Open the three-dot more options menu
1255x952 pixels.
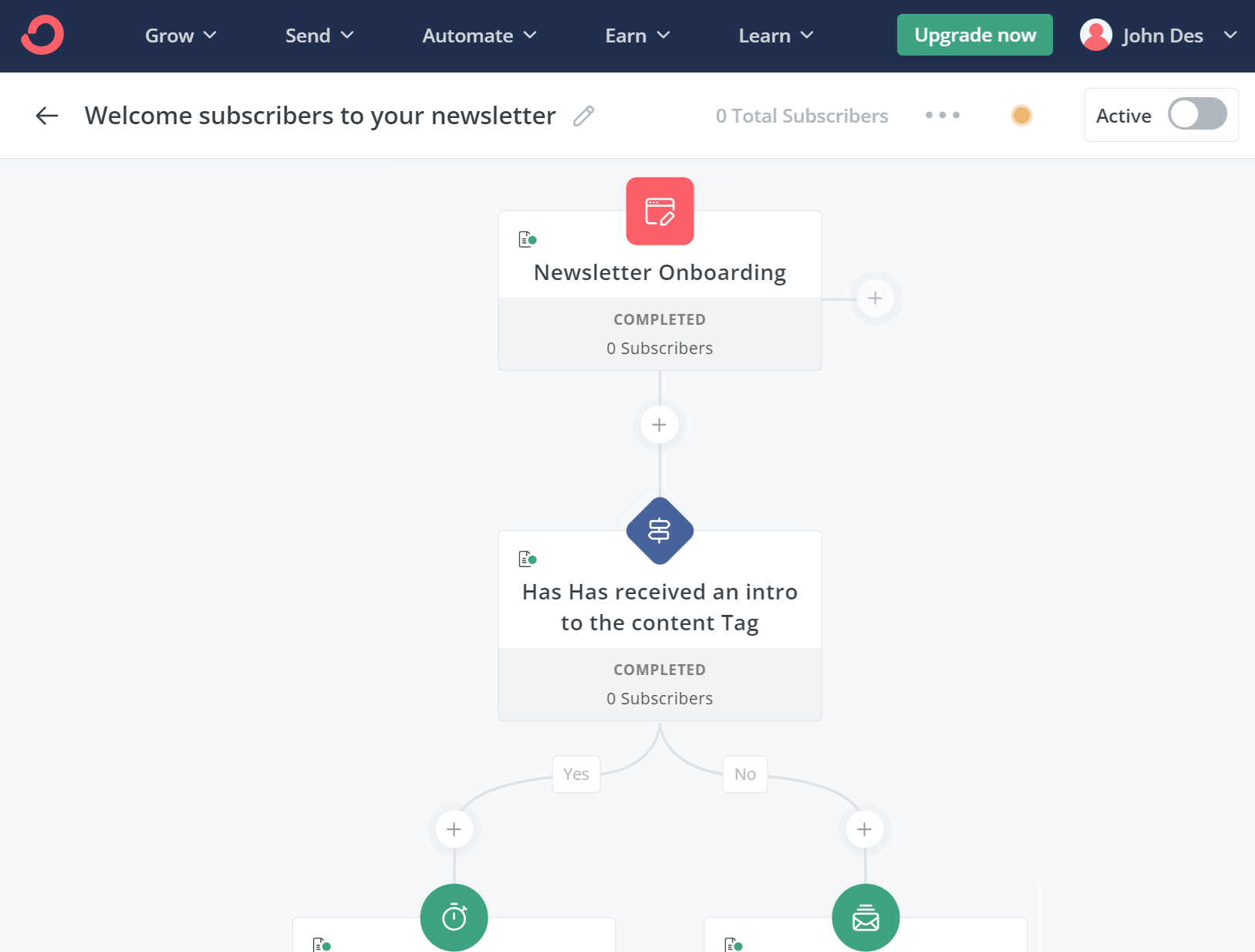(x=943, y=115)
